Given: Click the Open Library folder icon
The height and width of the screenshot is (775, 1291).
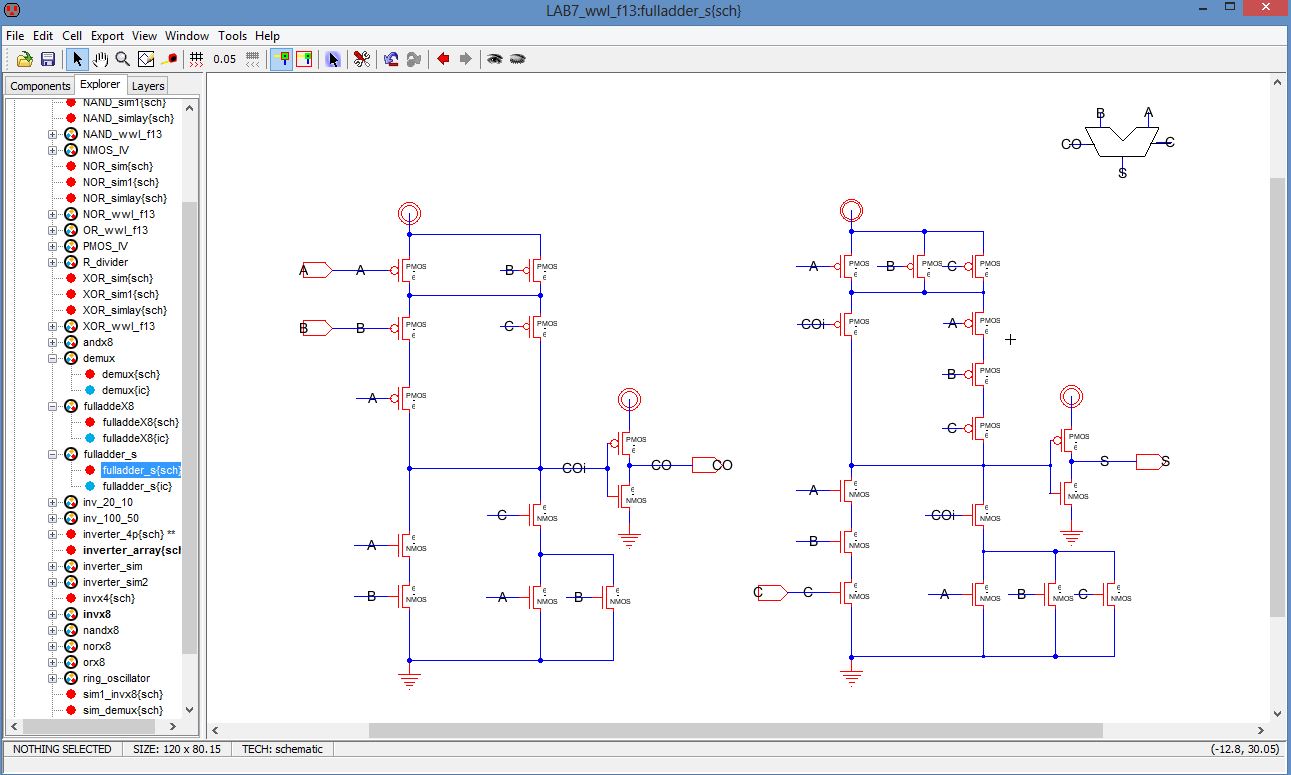Looking at the screenshot, I should tap(25, 59).
